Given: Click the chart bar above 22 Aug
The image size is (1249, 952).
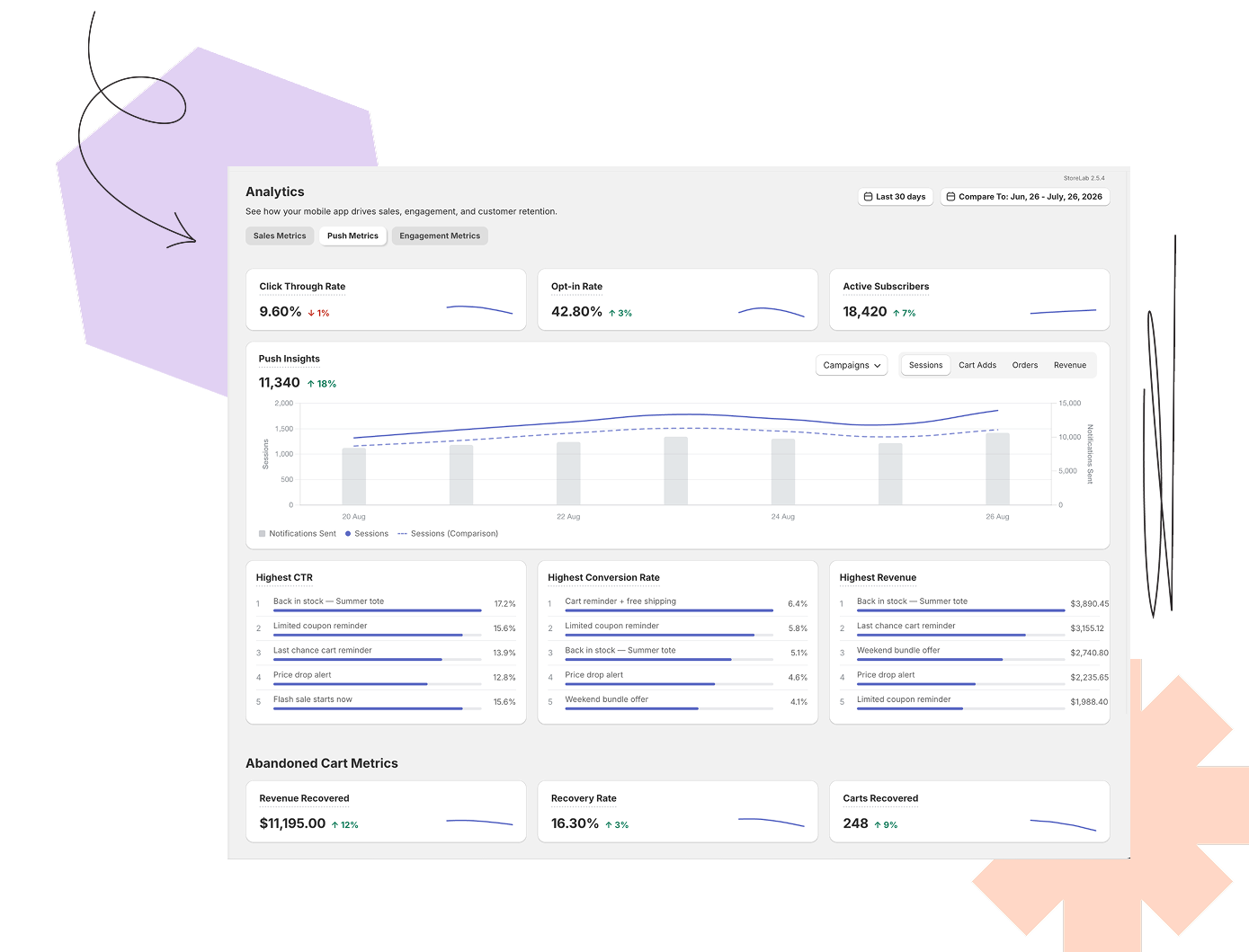Looking at the screenshot, I should (x=568, y=473).
